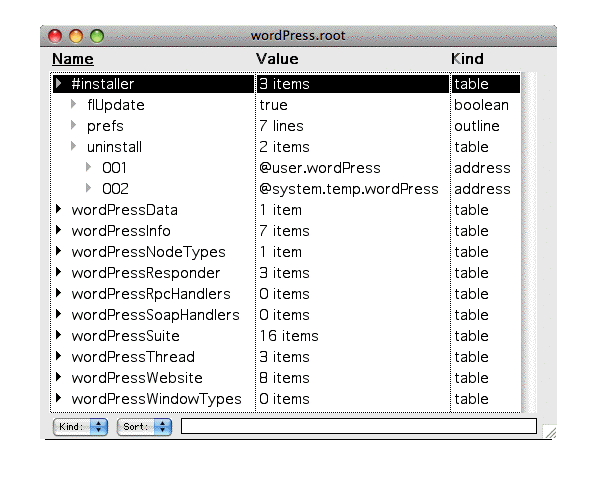Click the "7 lines" value for prefs
The image size is (597, 494).
point(281,126)
